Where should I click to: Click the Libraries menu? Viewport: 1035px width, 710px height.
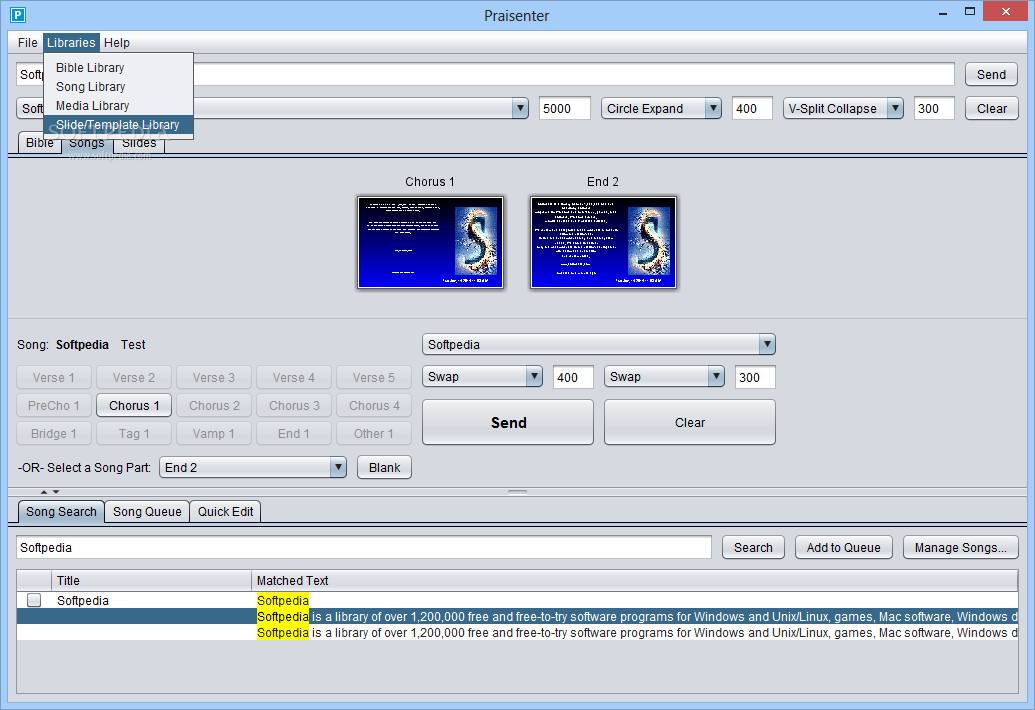(x=71, y=43)
